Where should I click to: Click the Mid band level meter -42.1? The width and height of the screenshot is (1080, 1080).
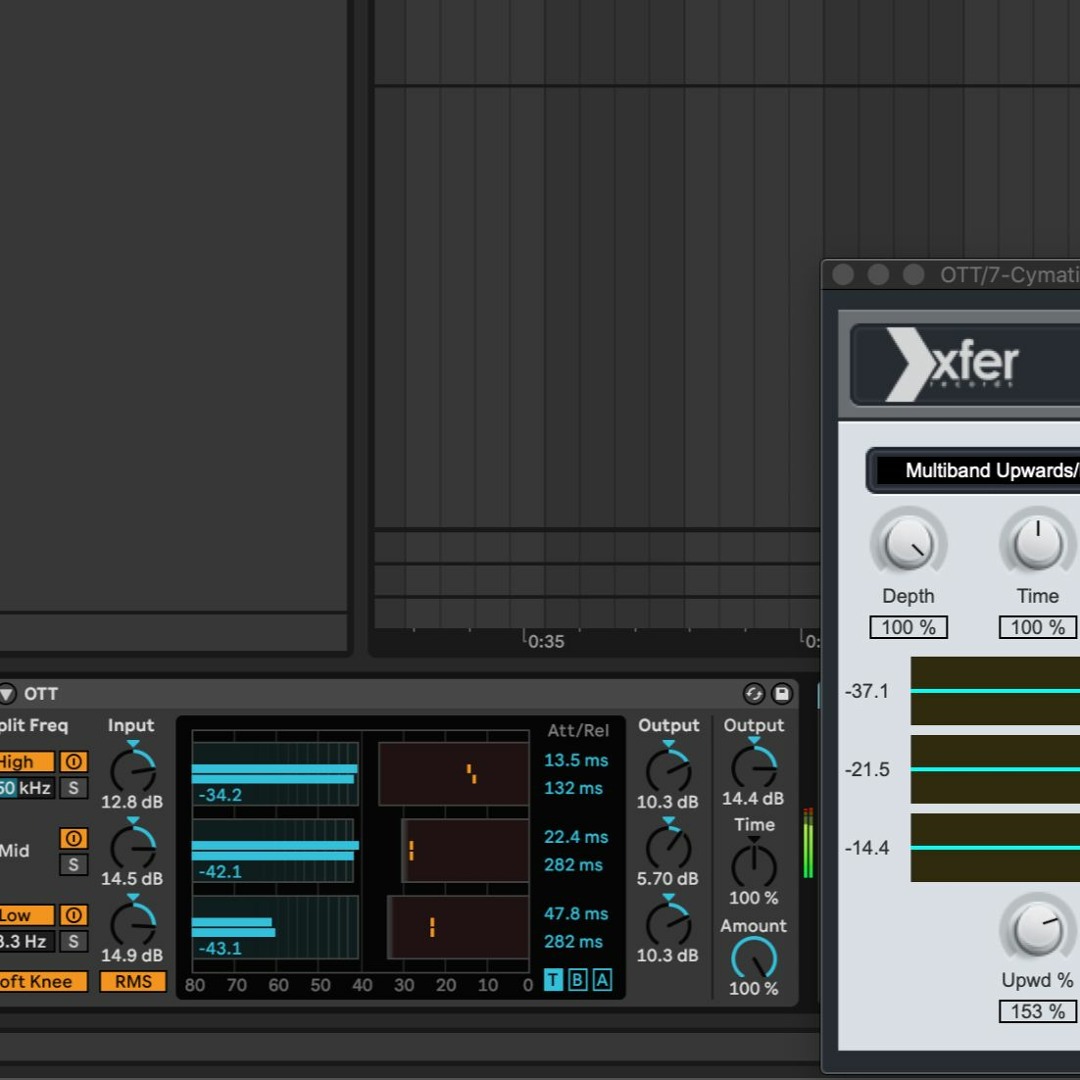click(x=276, y=851)
